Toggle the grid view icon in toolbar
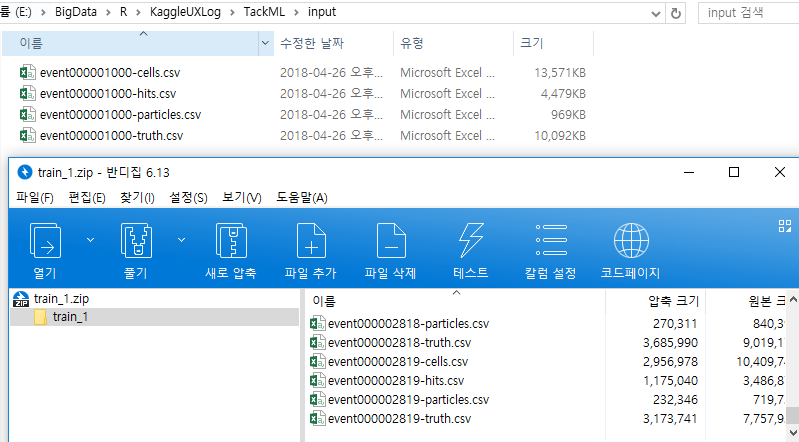The height and width of the screenshot is (442, 799). point(785,226)
